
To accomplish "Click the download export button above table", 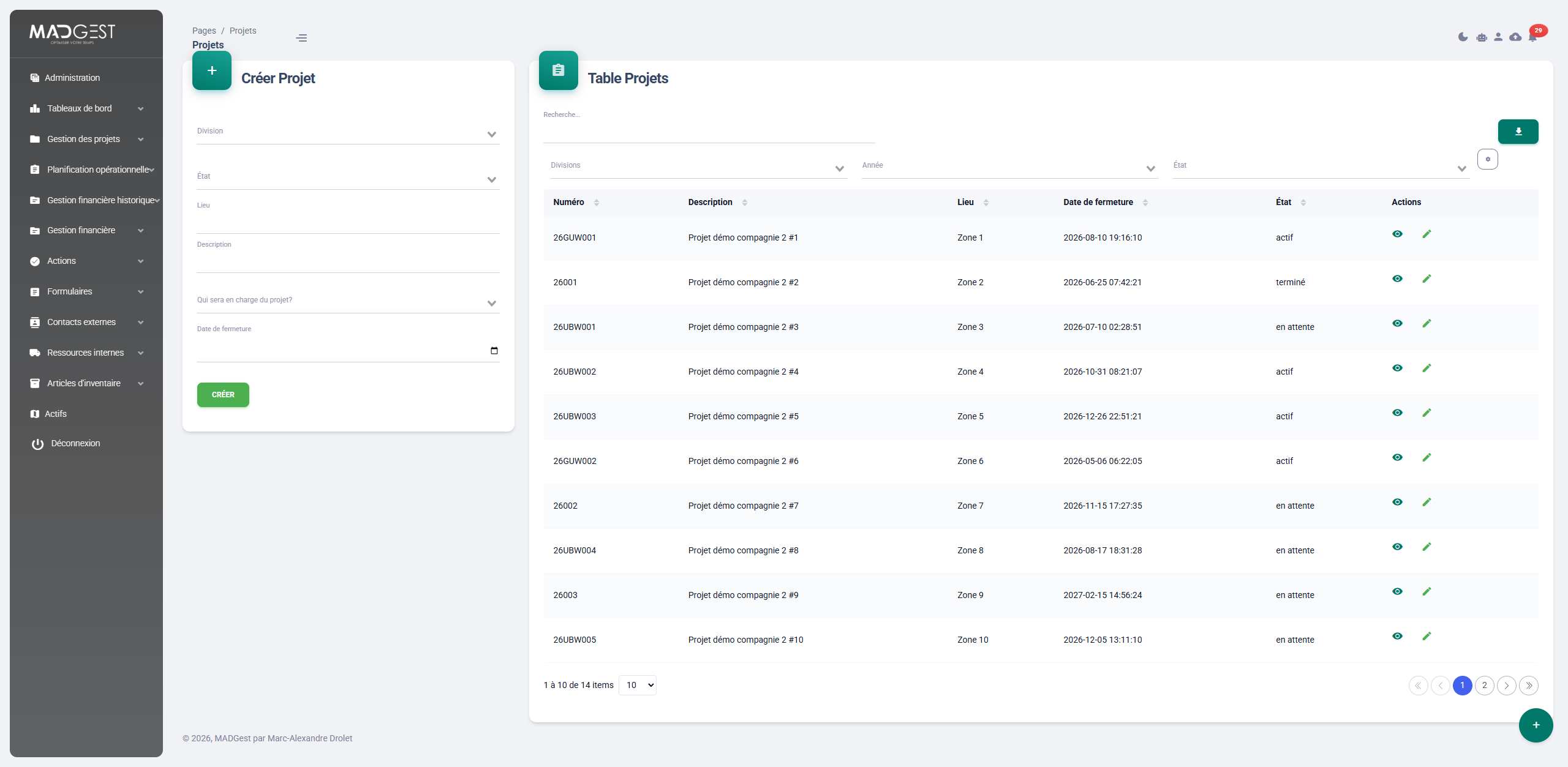I will [x=1518, y=132].
